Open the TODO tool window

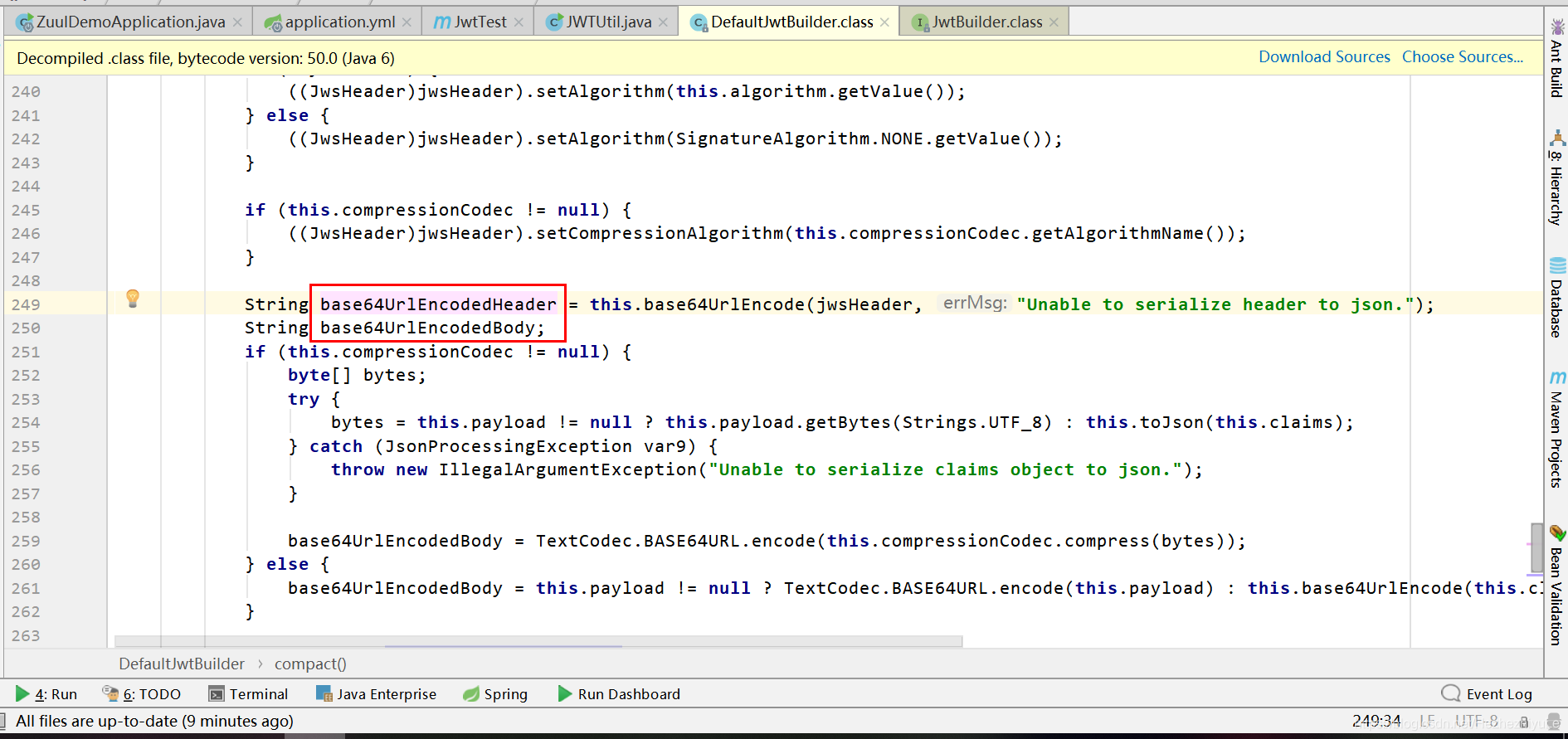coord(141,694)
